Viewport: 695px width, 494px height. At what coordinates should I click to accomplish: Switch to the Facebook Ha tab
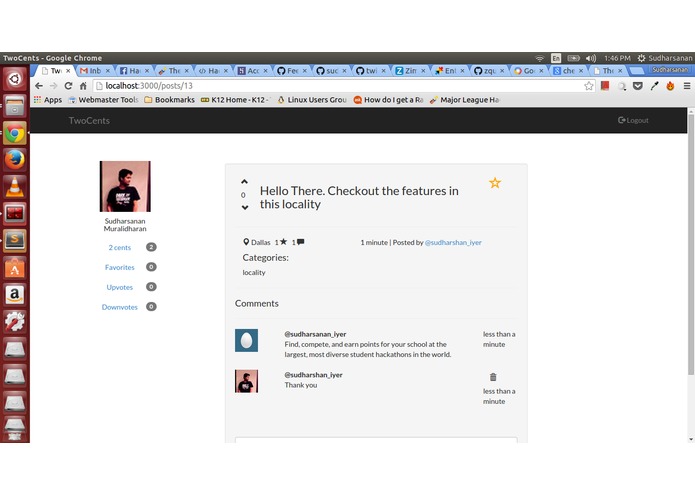[133, 71]
